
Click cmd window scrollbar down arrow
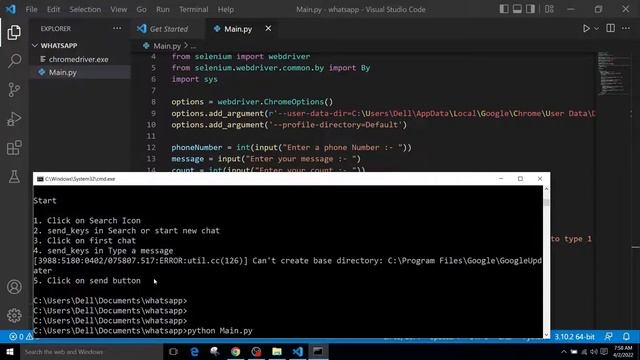coord(547,334)
